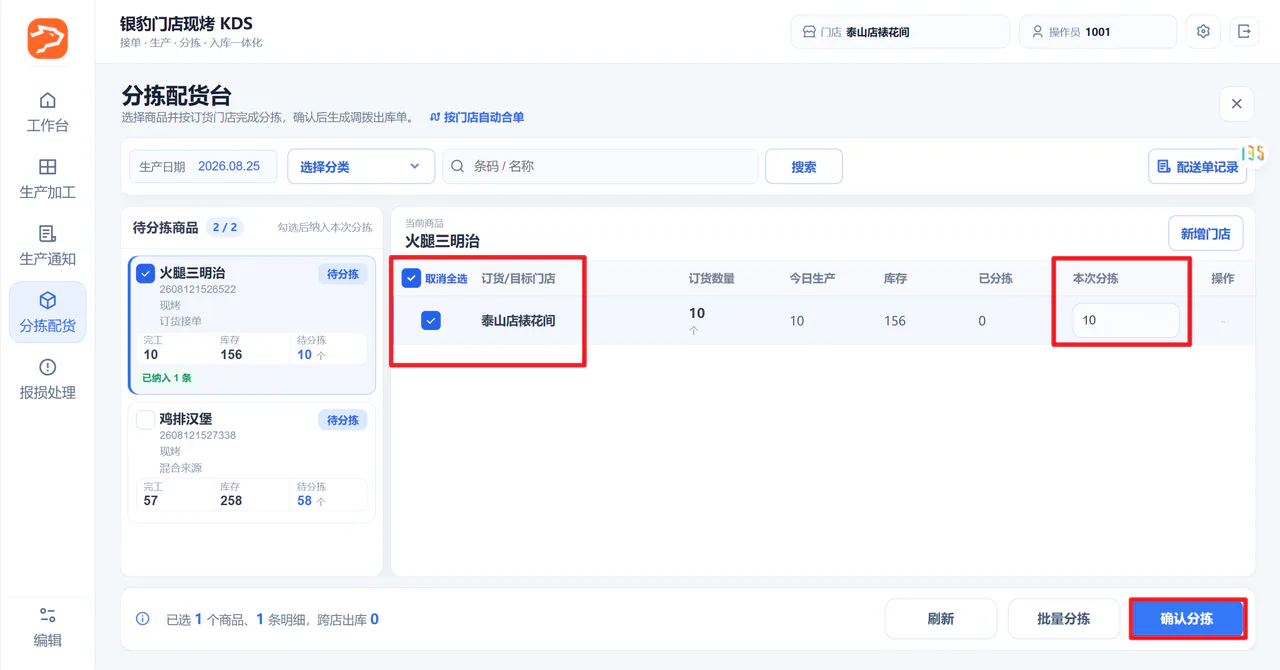Open the 门店 泰山店裱花间 selector
This screenshot has width=1280, height=670.
(x=900, y=32)
